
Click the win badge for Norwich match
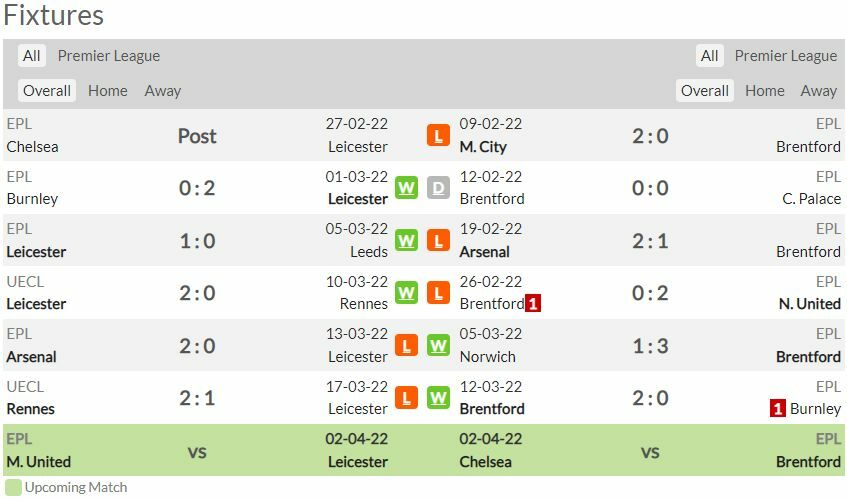click(438, 345)
